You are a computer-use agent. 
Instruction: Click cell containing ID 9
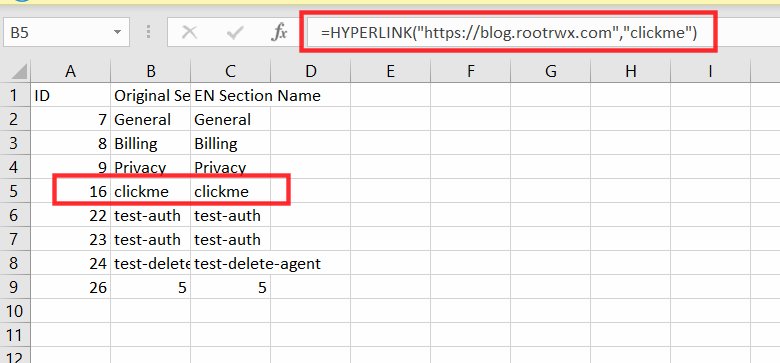71,167
